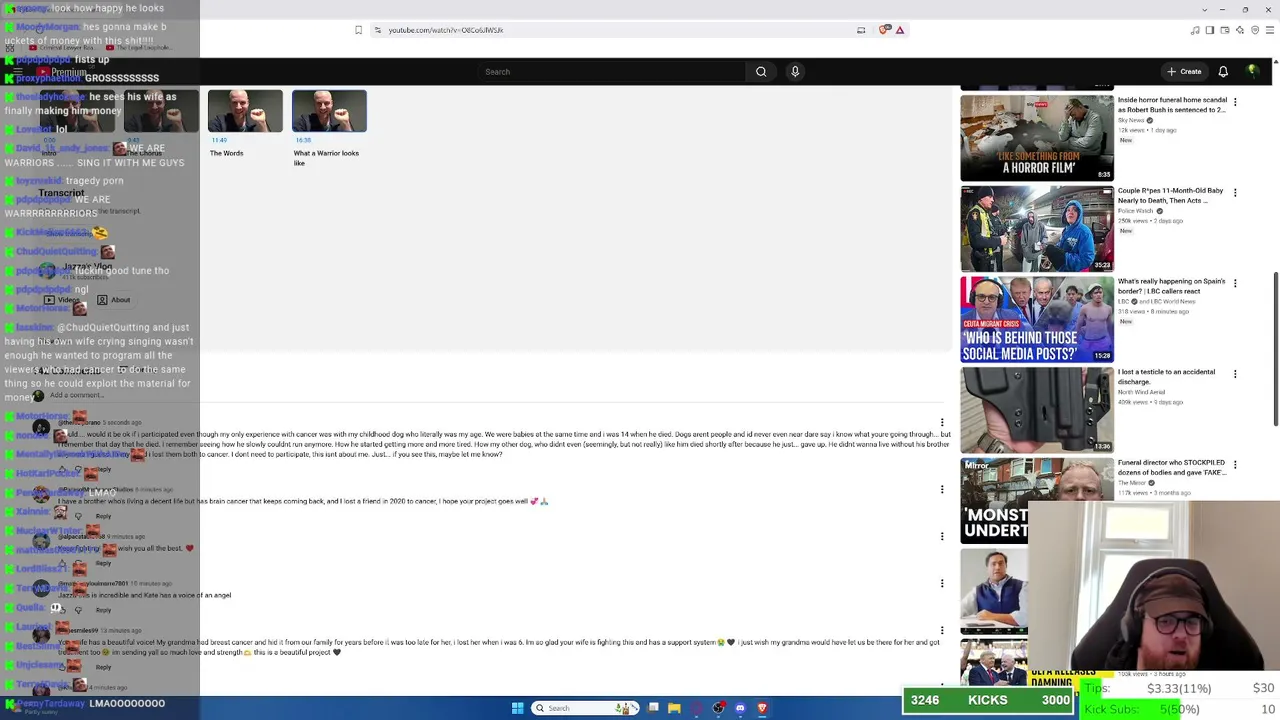Click the YouTube Create button
This screenshot has height=720, width=1280.
(1184, 72)
